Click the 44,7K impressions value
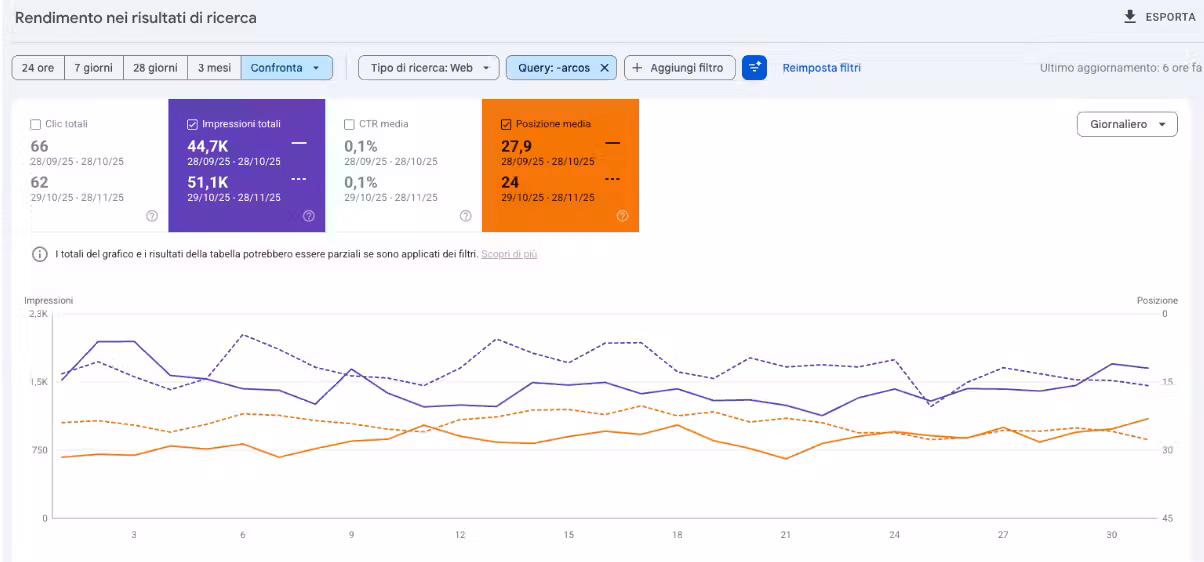This screenshot has height=562, width=1204. (208, 146)
